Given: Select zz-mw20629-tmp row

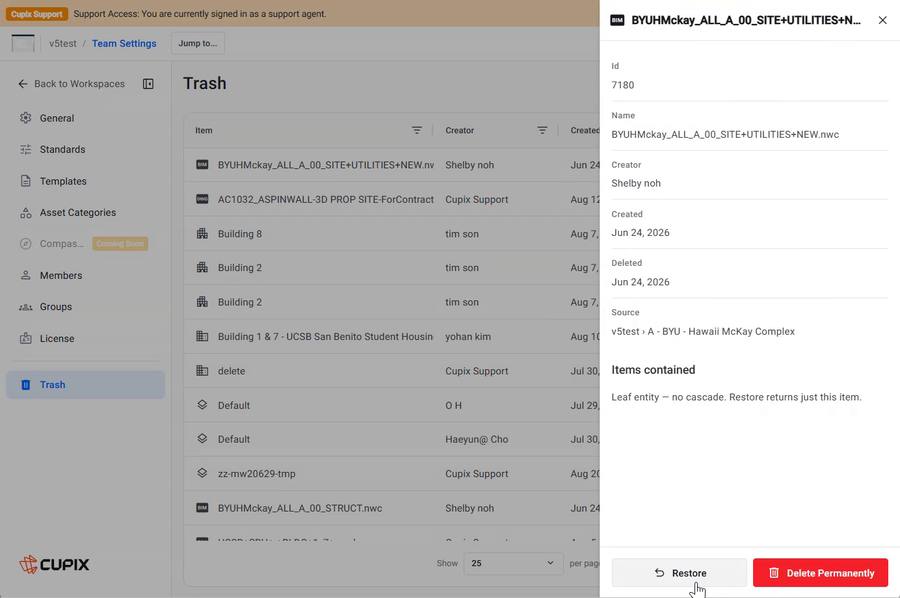Looking at the screenshot, I should 392,473.
